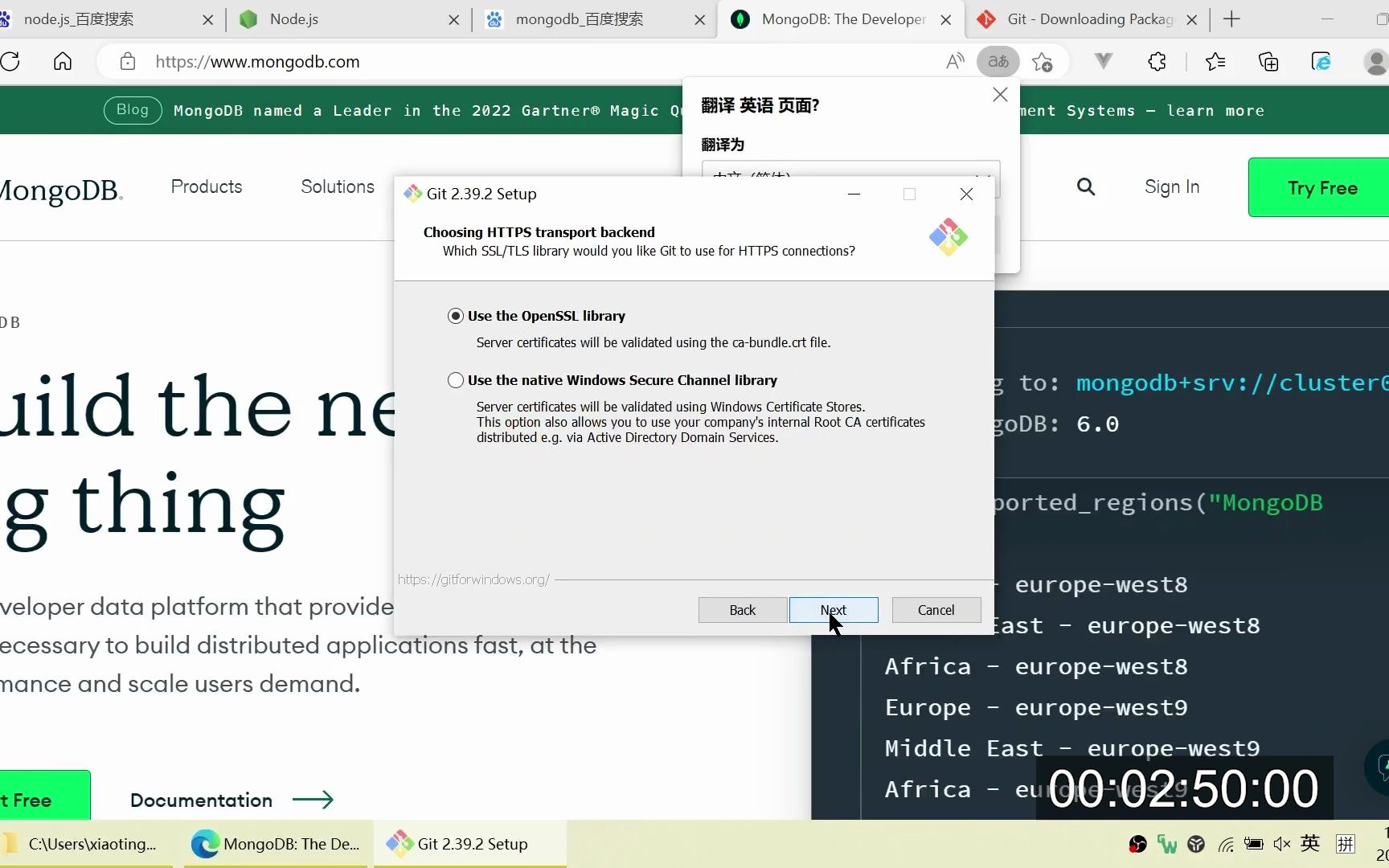This screenshot has width=1389, height=868.
Task: Click Back in Git Setup
Action: tap(743, 610)
